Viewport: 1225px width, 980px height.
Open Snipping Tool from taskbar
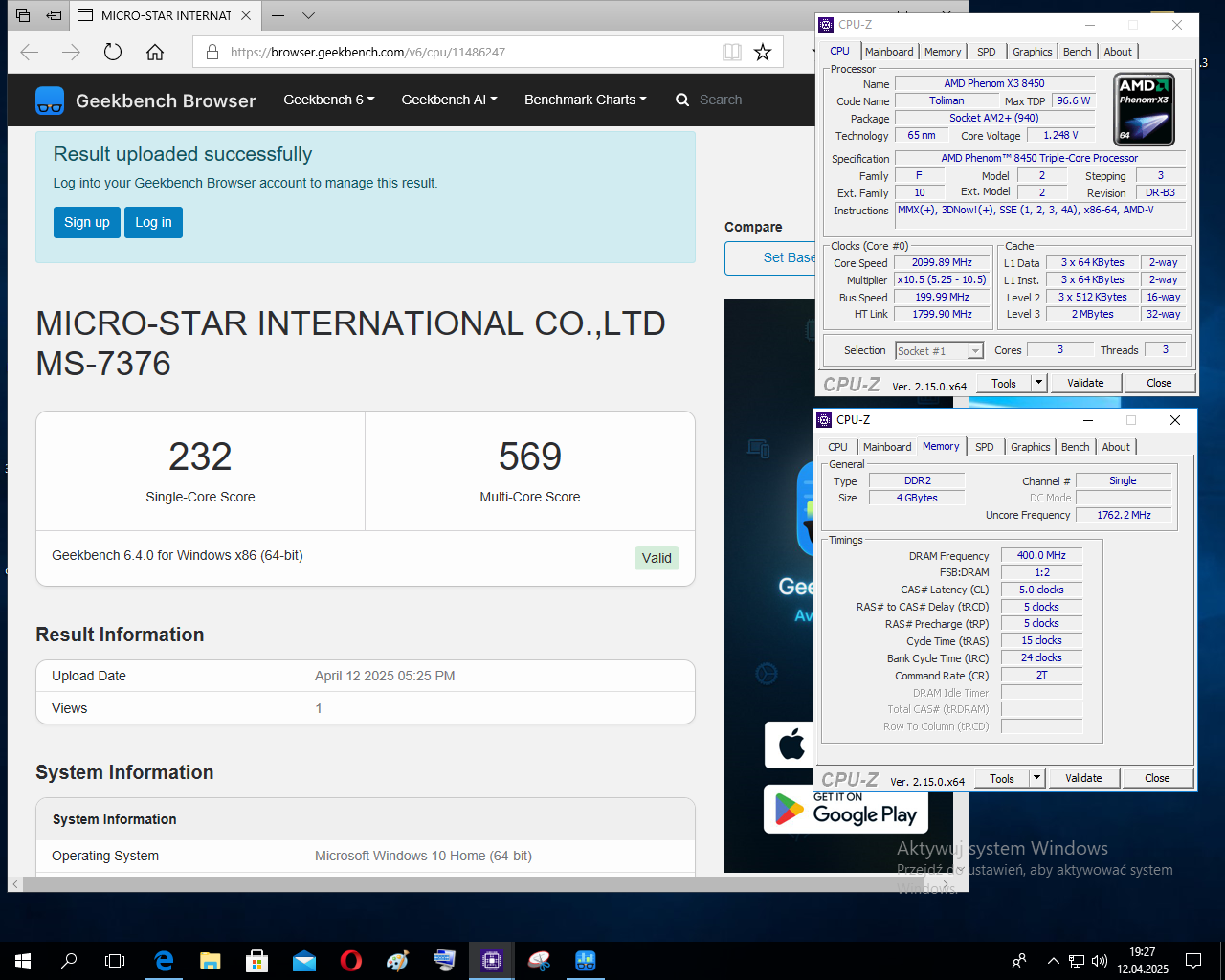pyautogui.click(x=539, y=961)
